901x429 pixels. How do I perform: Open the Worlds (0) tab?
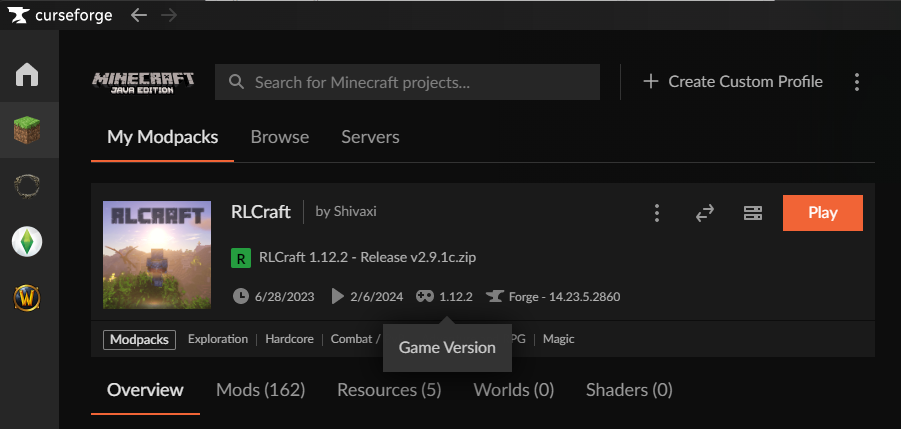click(x=514, y=390)
